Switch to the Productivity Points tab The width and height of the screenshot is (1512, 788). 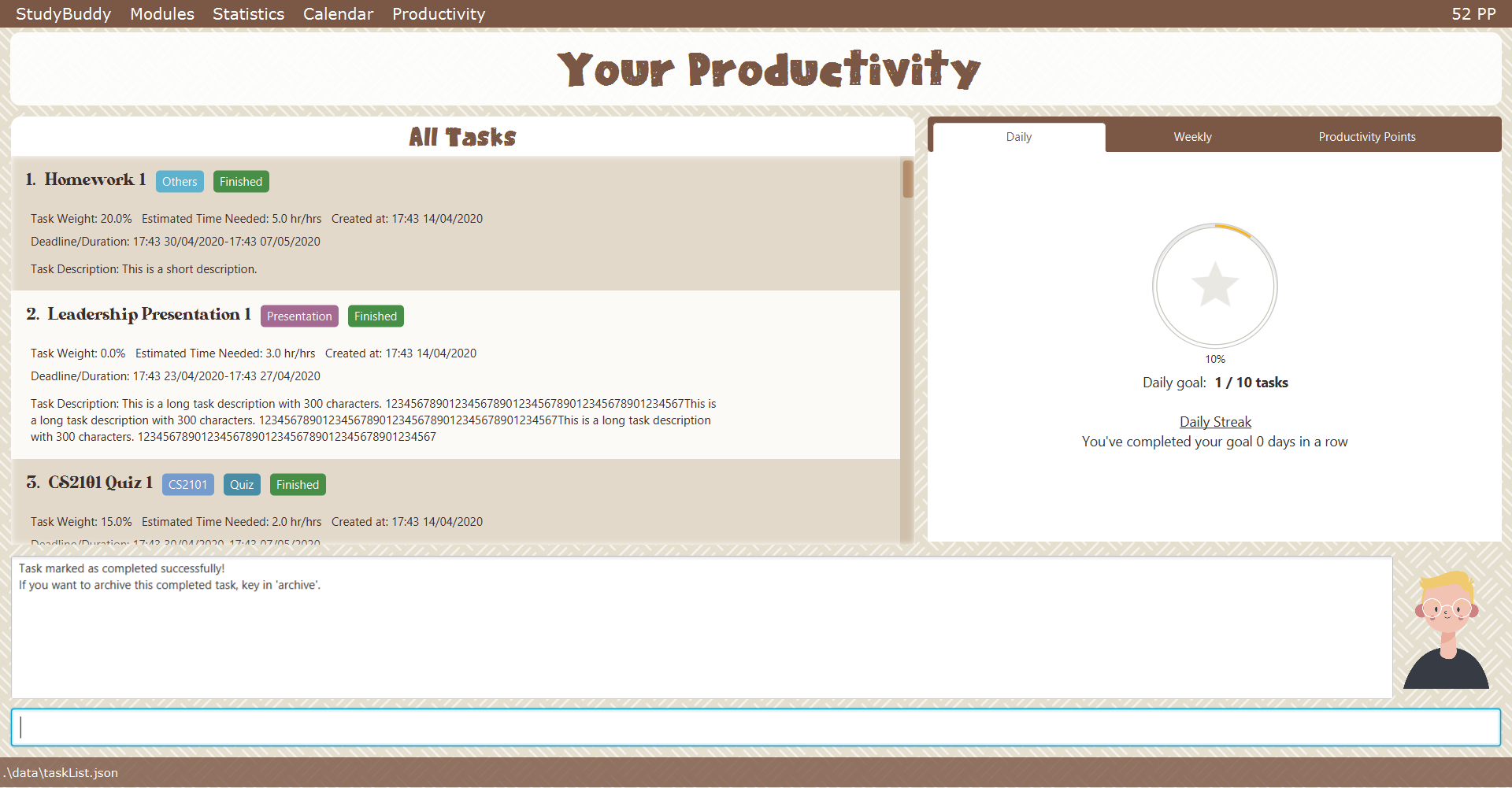click(1367, 137)
